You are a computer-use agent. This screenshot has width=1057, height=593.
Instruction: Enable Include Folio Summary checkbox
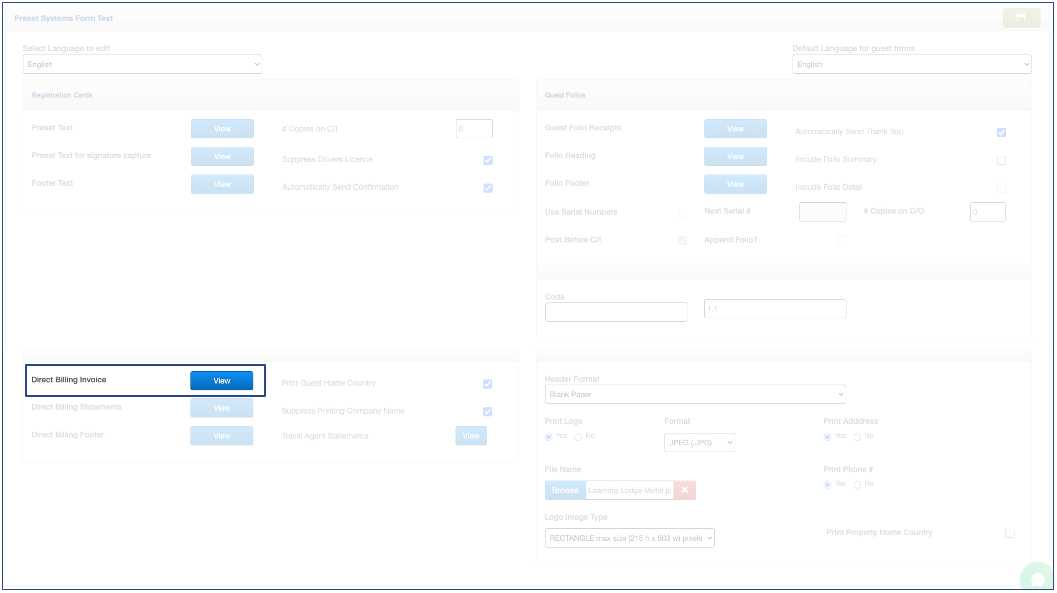pyautogui.click(x=1001, y=160)
